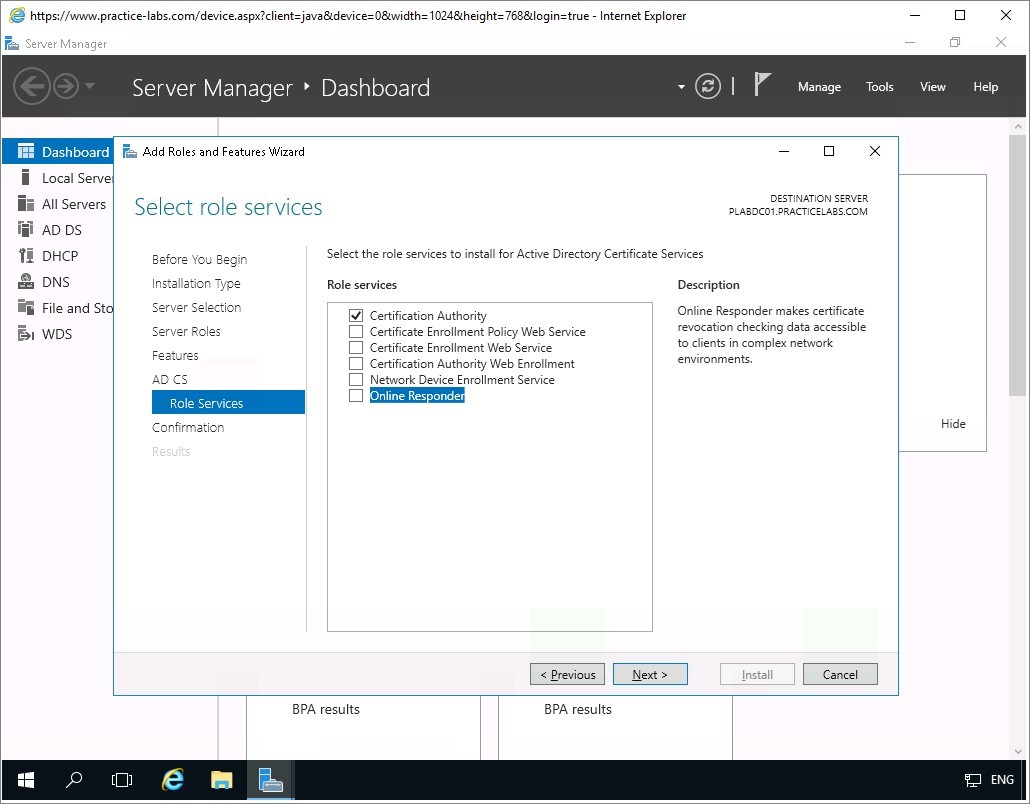
Task: Click the taskbar Search icon
Action: 74,780
